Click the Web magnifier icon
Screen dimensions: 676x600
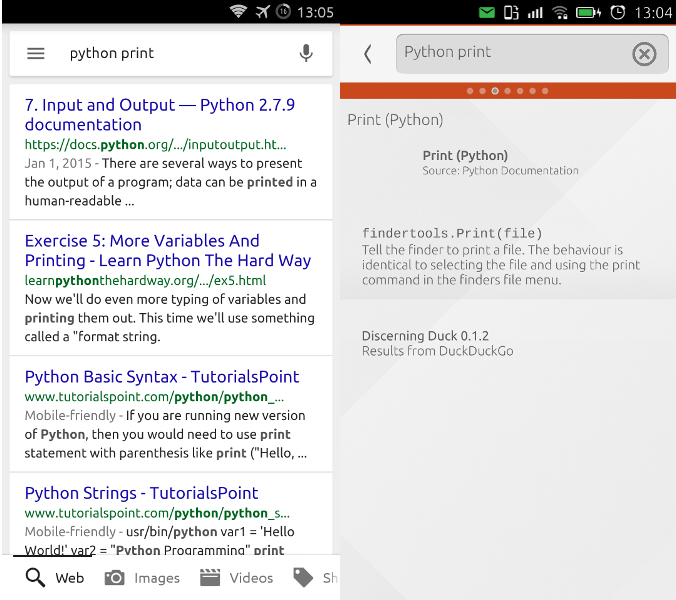pyautogui.click(x=36, y=577)
